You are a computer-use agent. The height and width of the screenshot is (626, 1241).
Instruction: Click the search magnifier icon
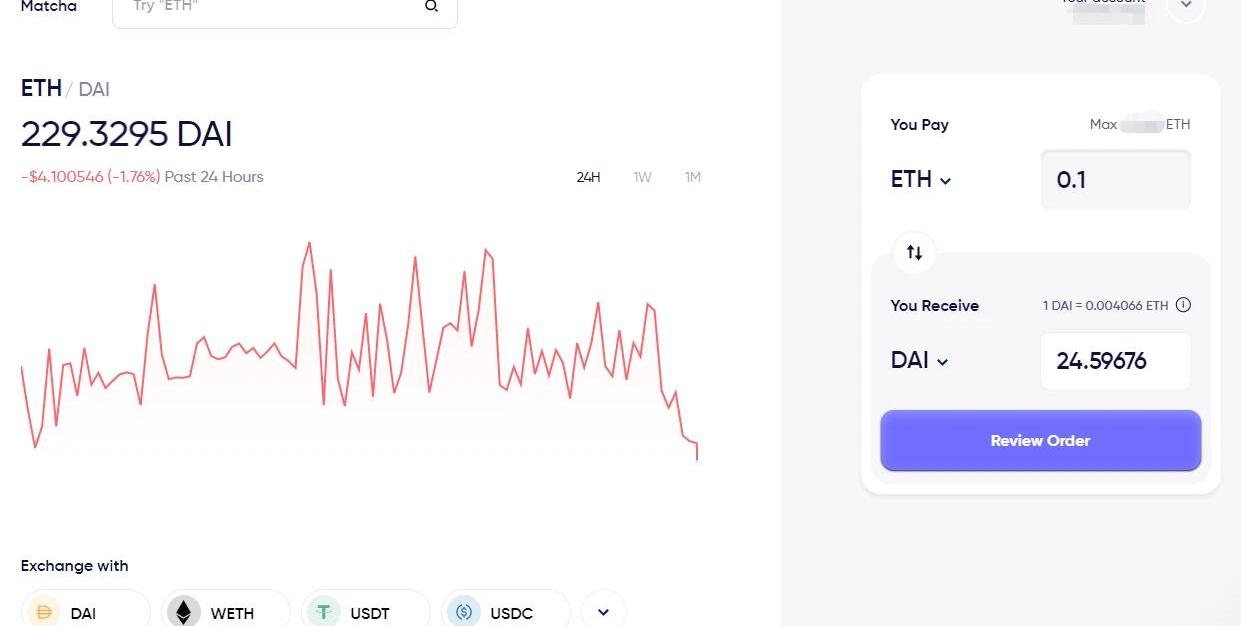431,6
